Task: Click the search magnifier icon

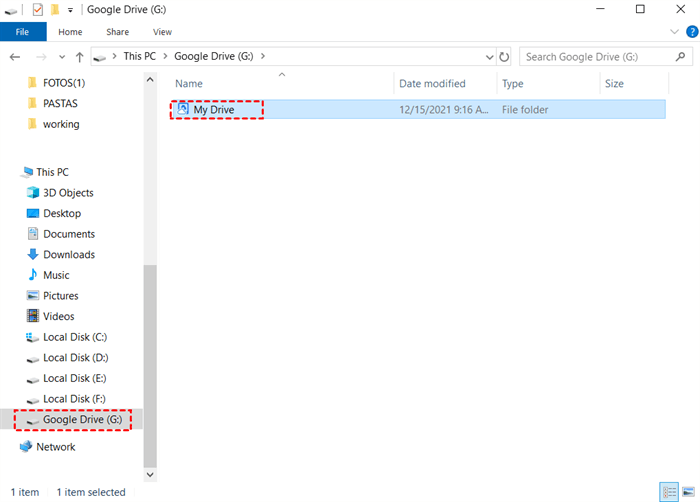Action: (x=680, y=57)
